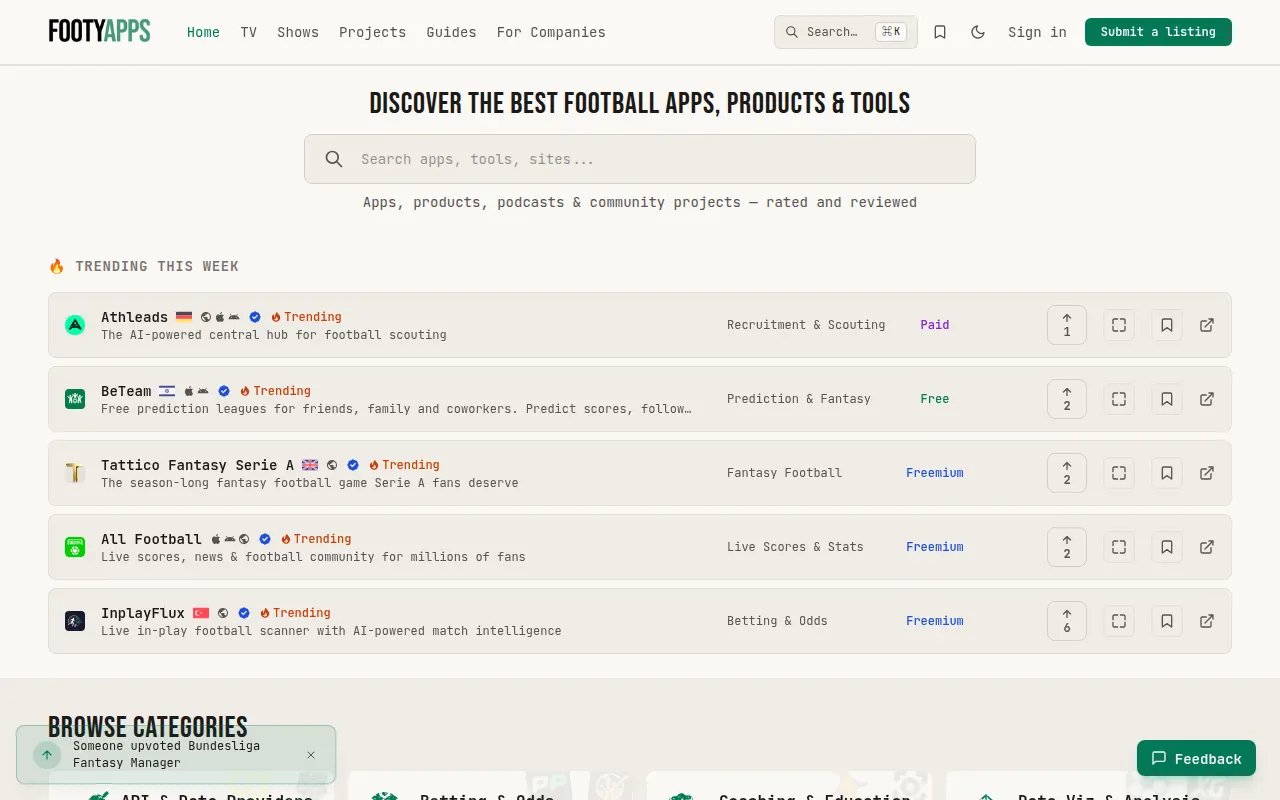Open the header Search box

tap(845, 32)
